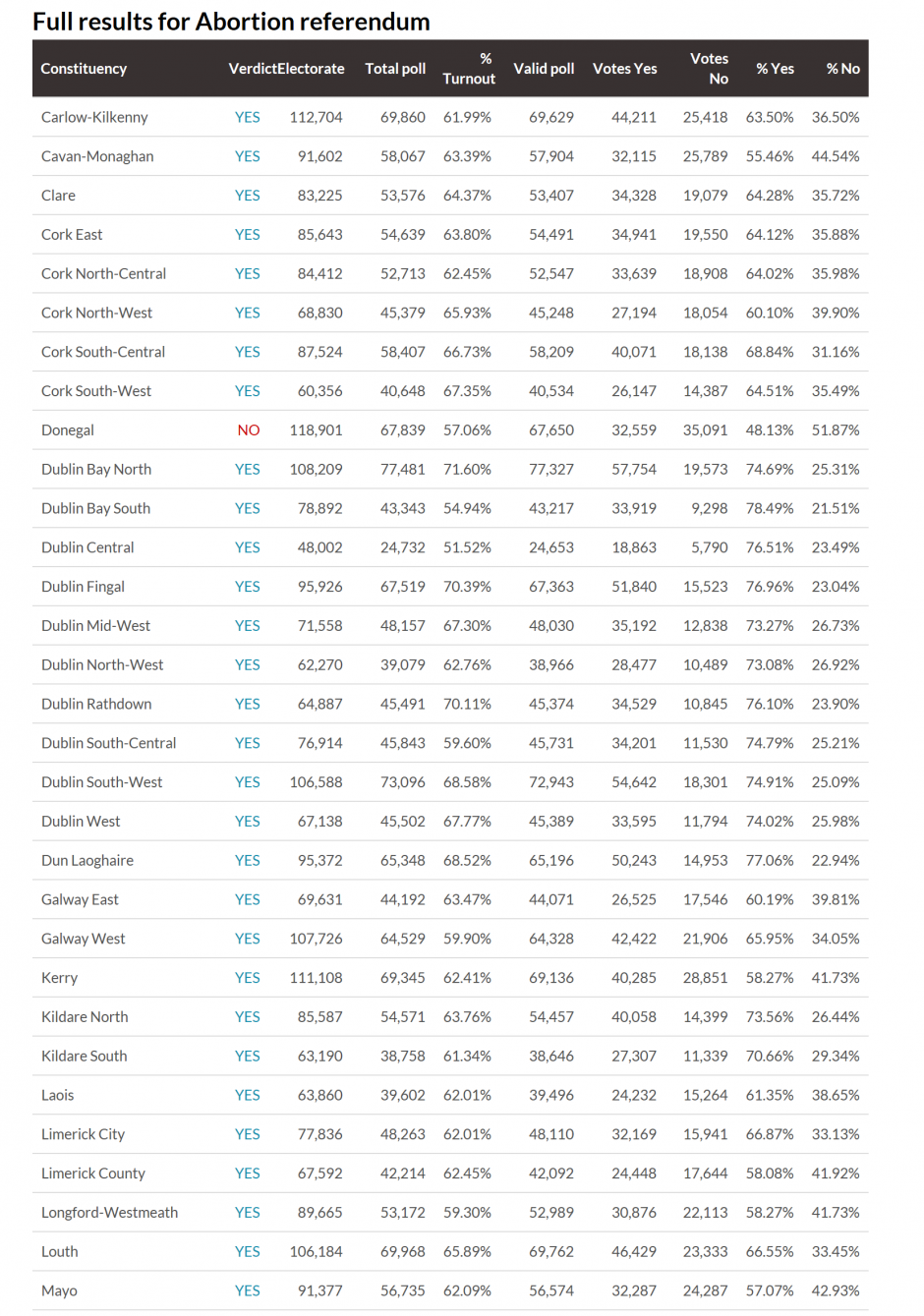Select the % Turnout column header

coord(470,69)
